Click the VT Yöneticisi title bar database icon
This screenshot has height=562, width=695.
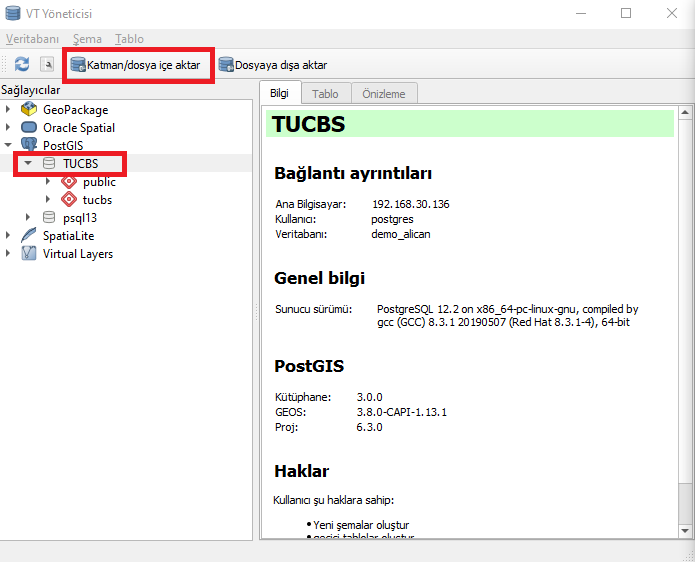(x=13, y=13)
